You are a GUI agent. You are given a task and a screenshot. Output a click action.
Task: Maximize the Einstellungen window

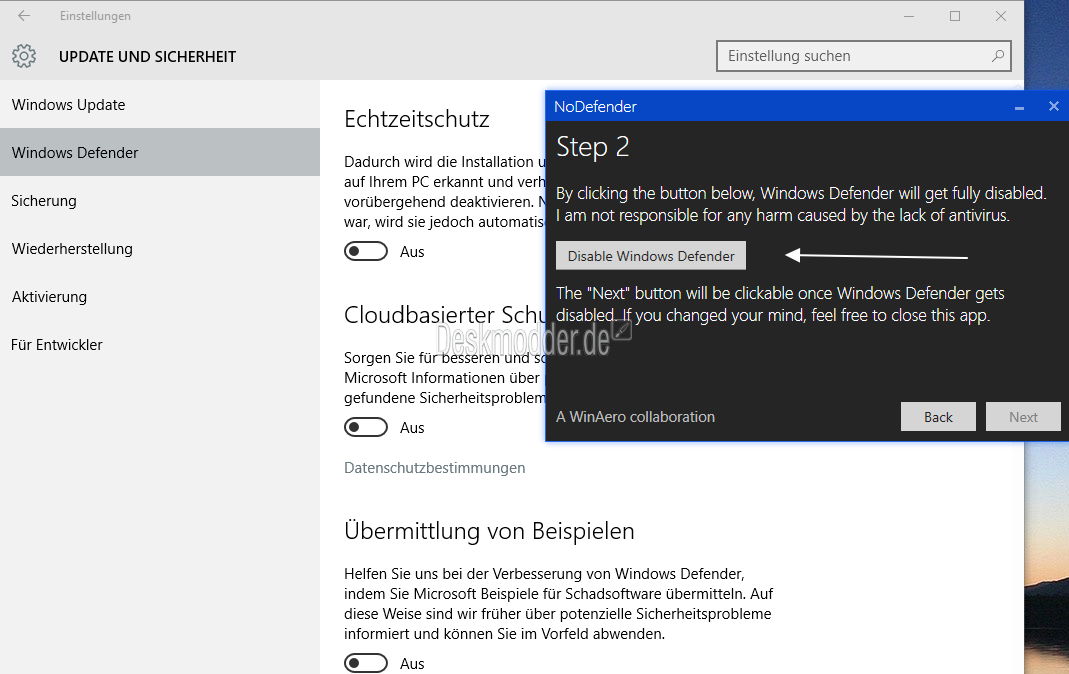pyautogui.click(x=954, y=16)
